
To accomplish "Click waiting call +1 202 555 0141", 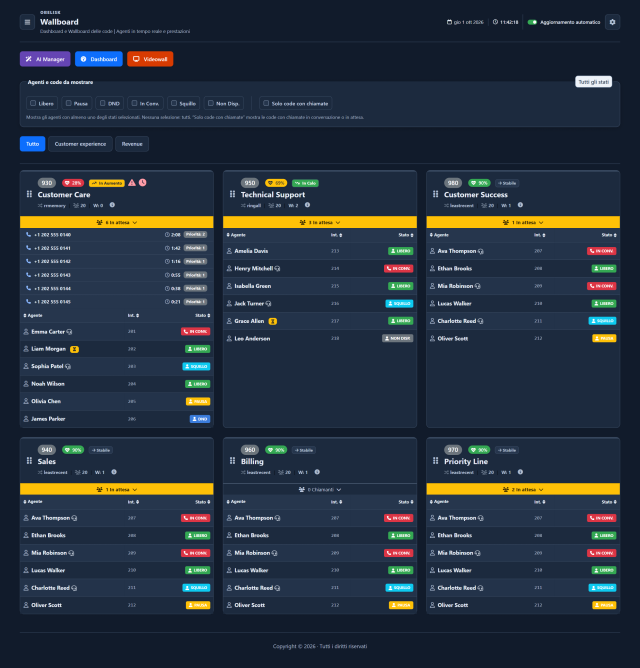I will (117, 248).
